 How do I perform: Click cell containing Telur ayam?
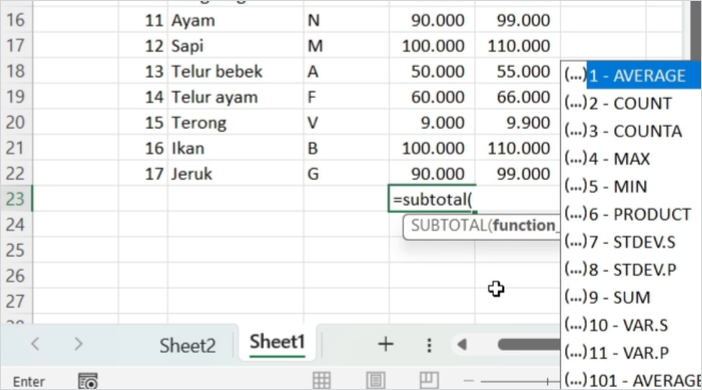235,97
